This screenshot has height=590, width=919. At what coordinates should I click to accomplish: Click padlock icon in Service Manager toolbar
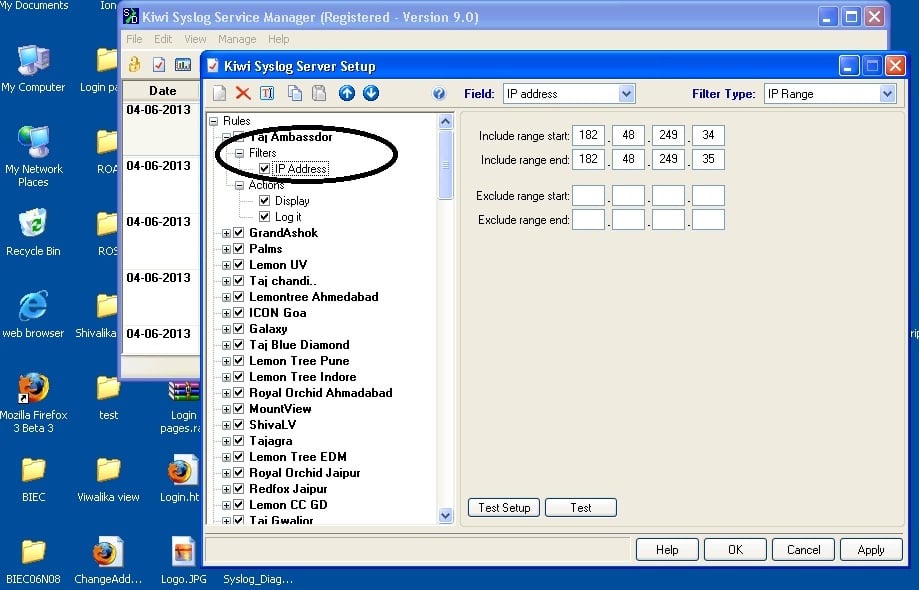(135, 64)
